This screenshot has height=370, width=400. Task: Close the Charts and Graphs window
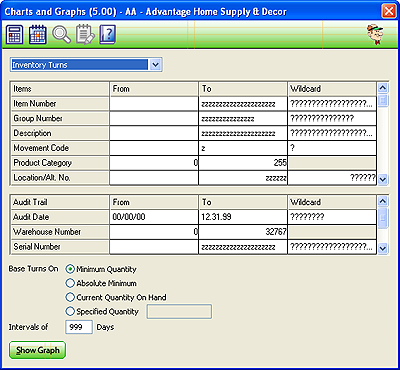point(389,12)
